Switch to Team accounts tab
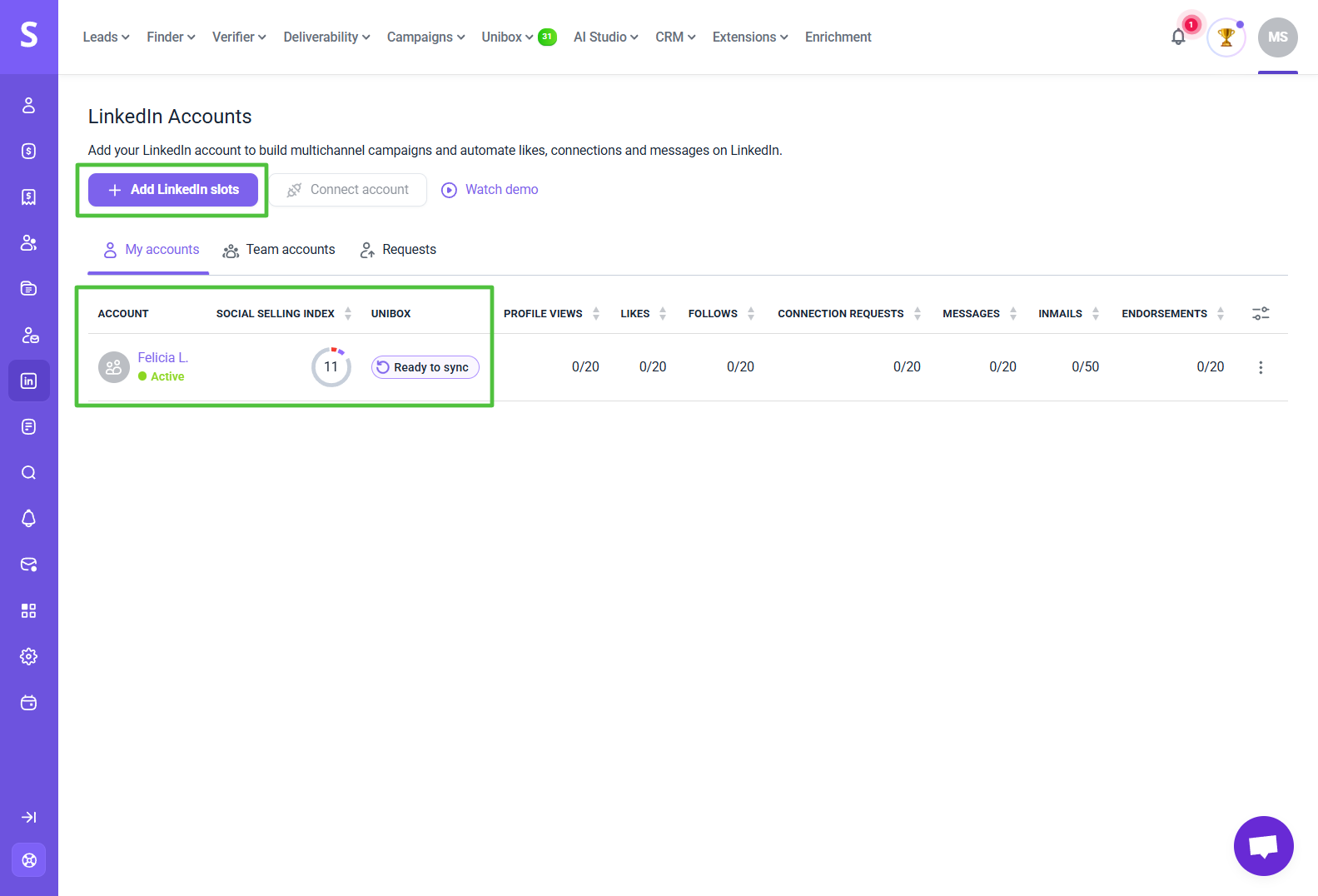Viewport: 1318px width, 896px height. 279,250
